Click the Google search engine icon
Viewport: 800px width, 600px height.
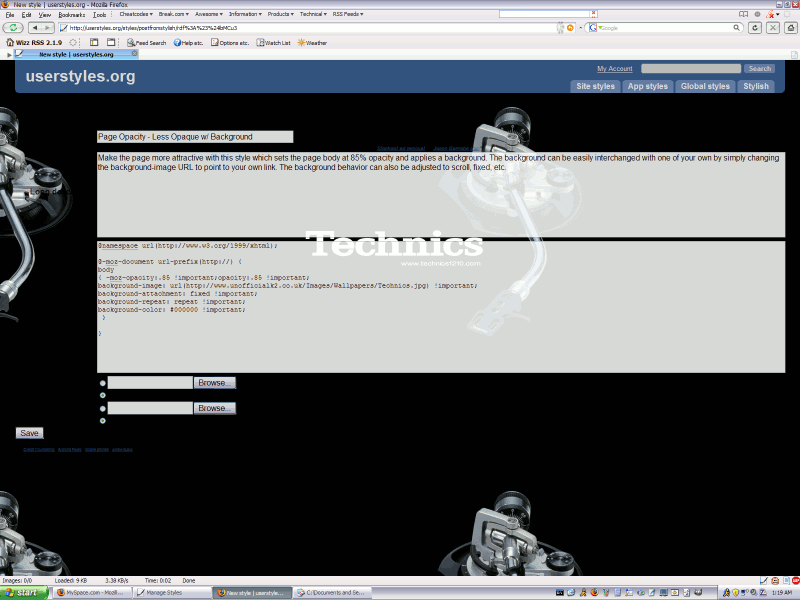592,28
